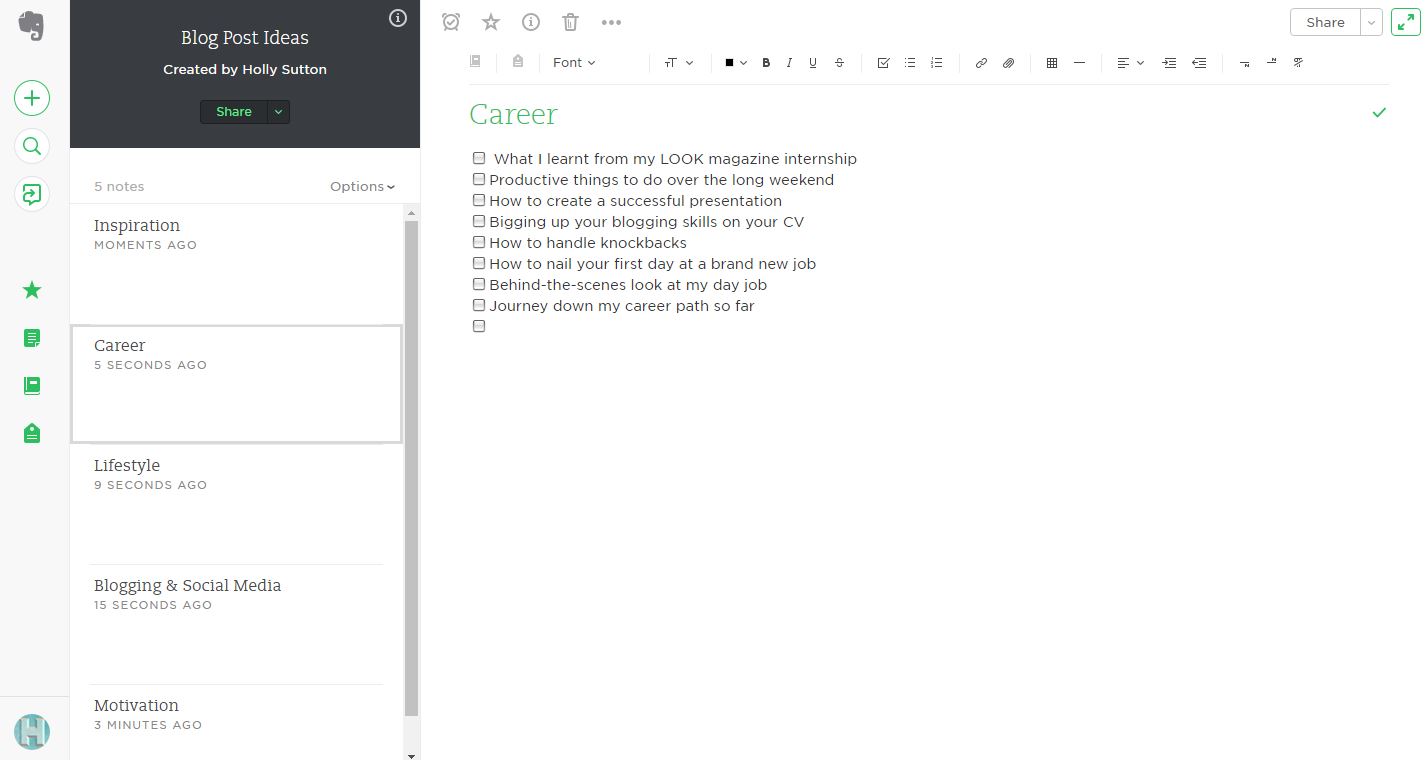The width and height of the screenshot is (1428, 760).
Task: Insert a bulleted list
Action: (x=910, y=63)
